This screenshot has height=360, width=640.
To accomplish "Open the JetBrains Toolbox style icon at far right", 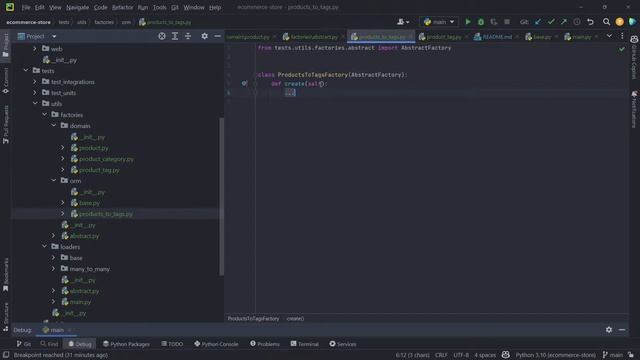I will click(x=633, y=22).
